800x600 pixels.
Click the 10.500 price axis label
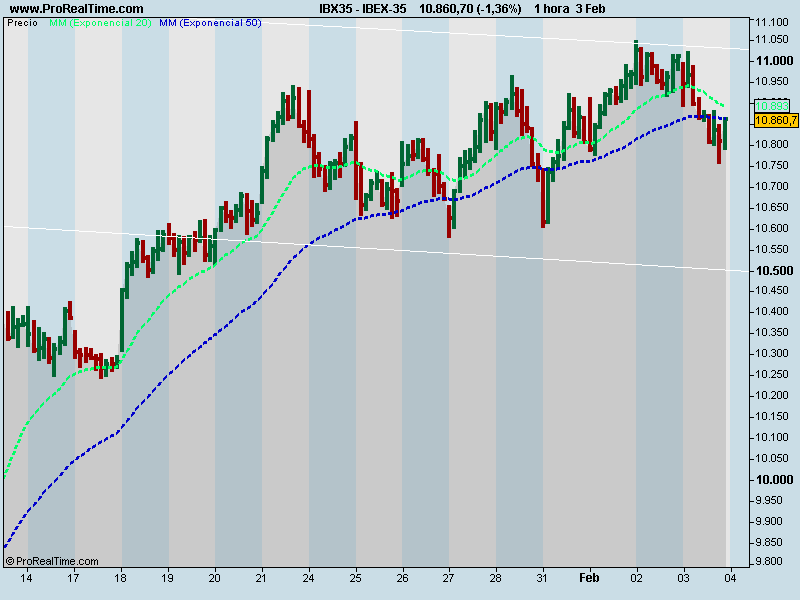point(774,271)
